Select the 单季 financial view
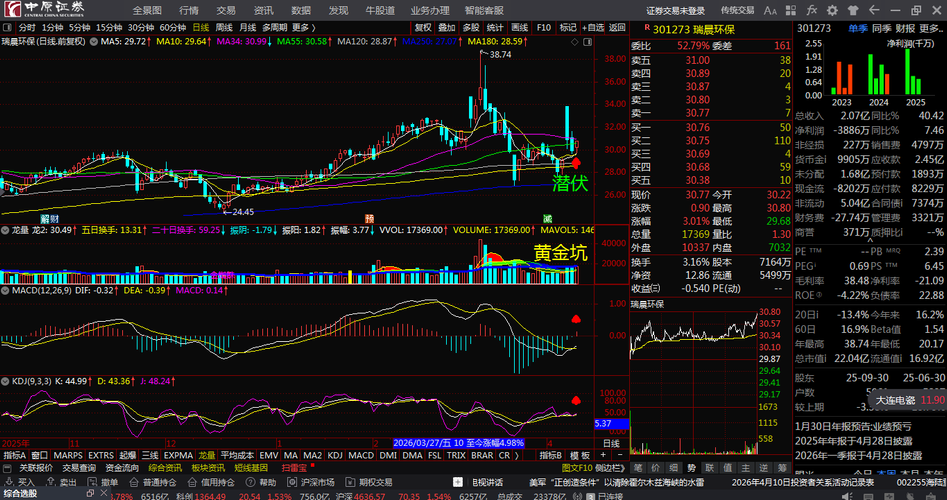Viewport: 947px width, 500px height. pyautogui.click(x=858, y=28)
